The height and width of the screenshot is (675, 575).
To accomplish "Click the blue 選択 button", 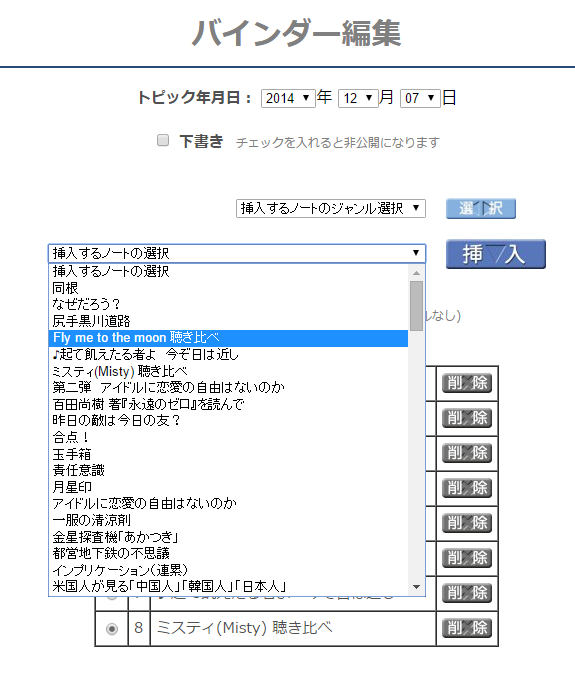I will tap(481, 208).
